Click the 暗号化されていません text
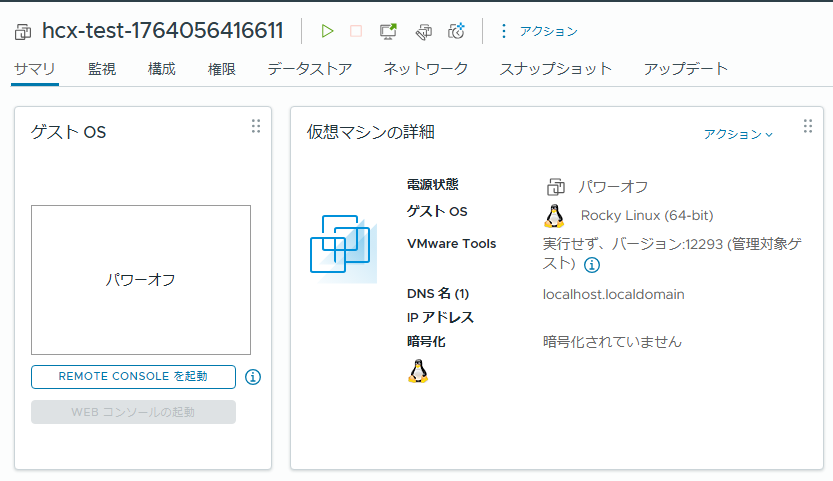This screenshot has width=833, height=481. click(612, 342)
